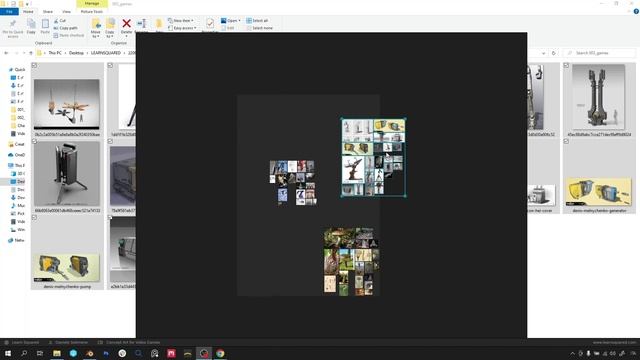The image size is (640, 360).
Task: Open File Explorer from the taskbar
Action: click(x=57, y=353)
